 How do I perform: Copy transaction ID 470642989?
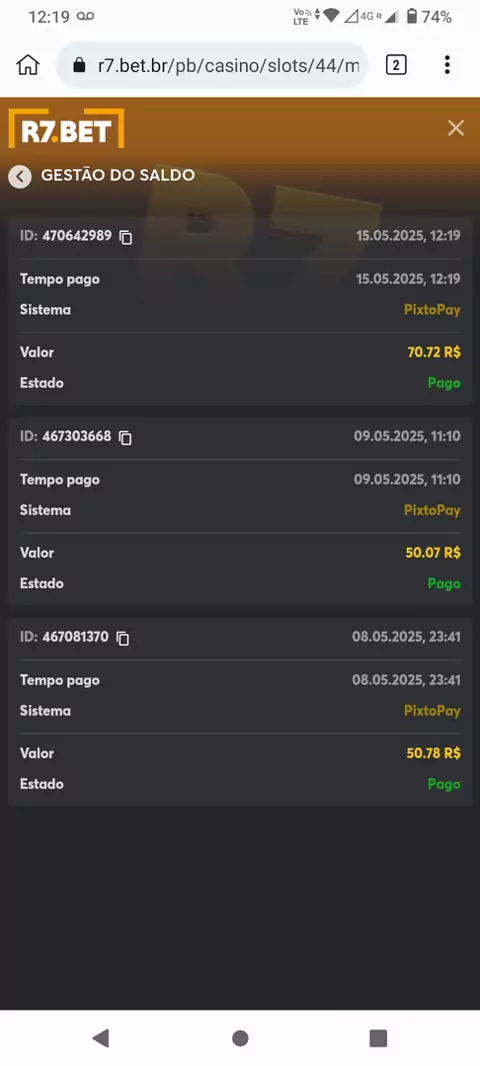(x=126, y=237)
